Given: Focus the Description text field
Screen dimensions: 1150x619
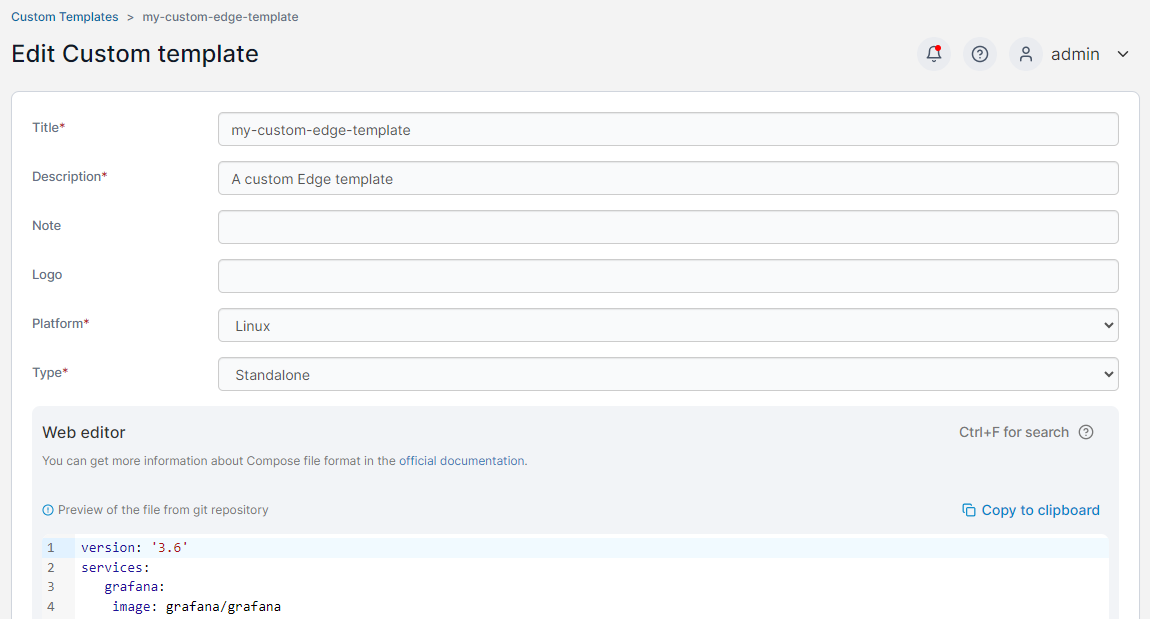Looking at the screenshot, I should [668, 178].
